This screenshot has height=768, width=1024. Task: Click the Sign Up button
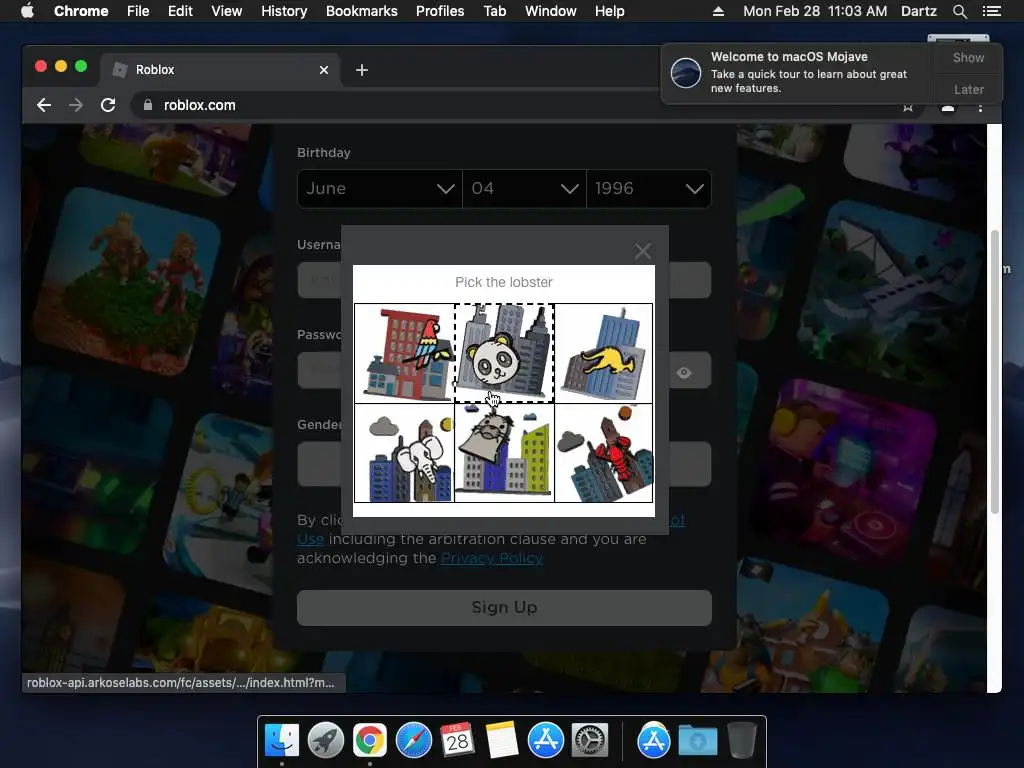pyautogui.click(x=504, y=607)
